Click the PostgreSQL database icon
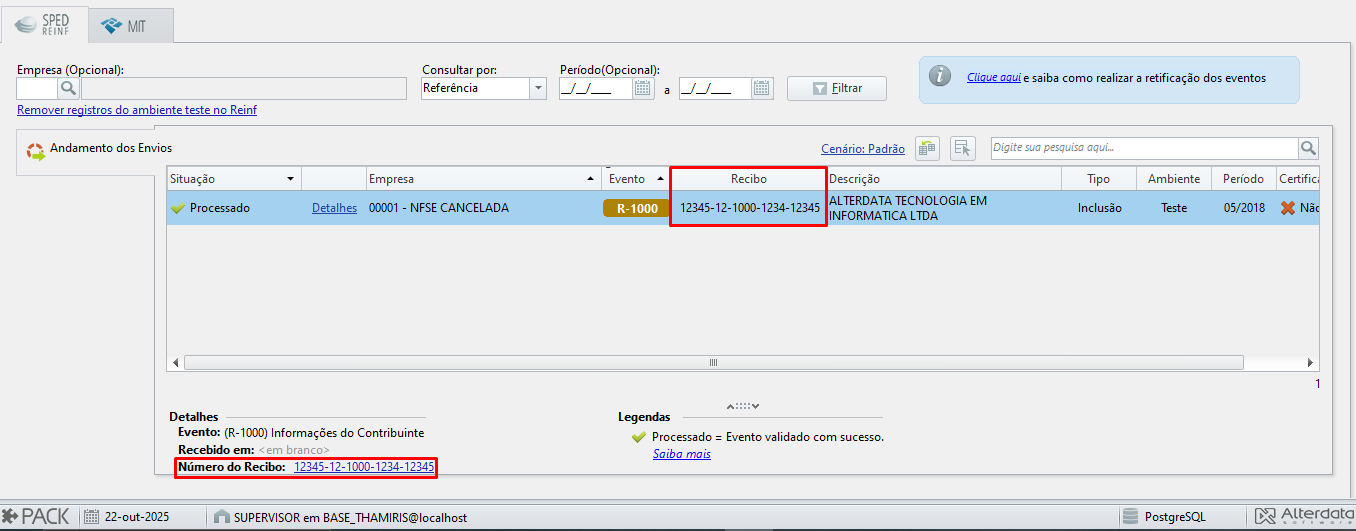The height and width of the screenshot is (531, 1356). (1130, 516)
